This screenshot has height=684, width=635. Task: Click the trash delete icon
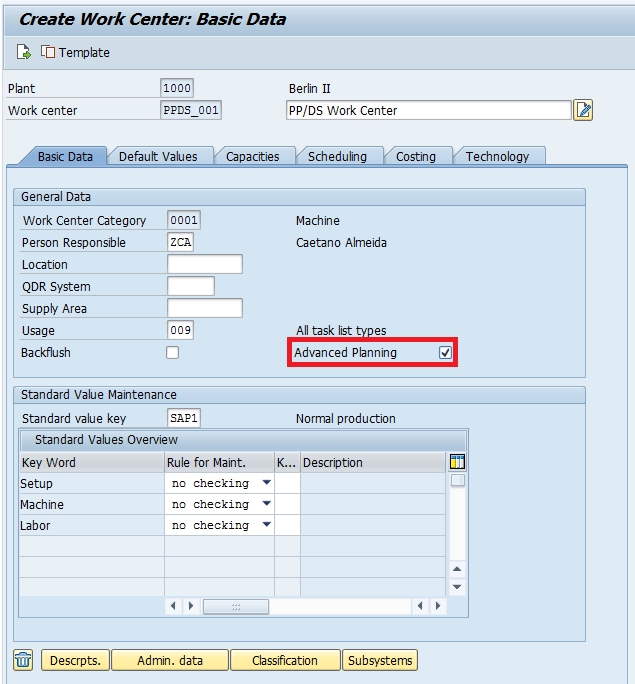click(x=23, y=660)
